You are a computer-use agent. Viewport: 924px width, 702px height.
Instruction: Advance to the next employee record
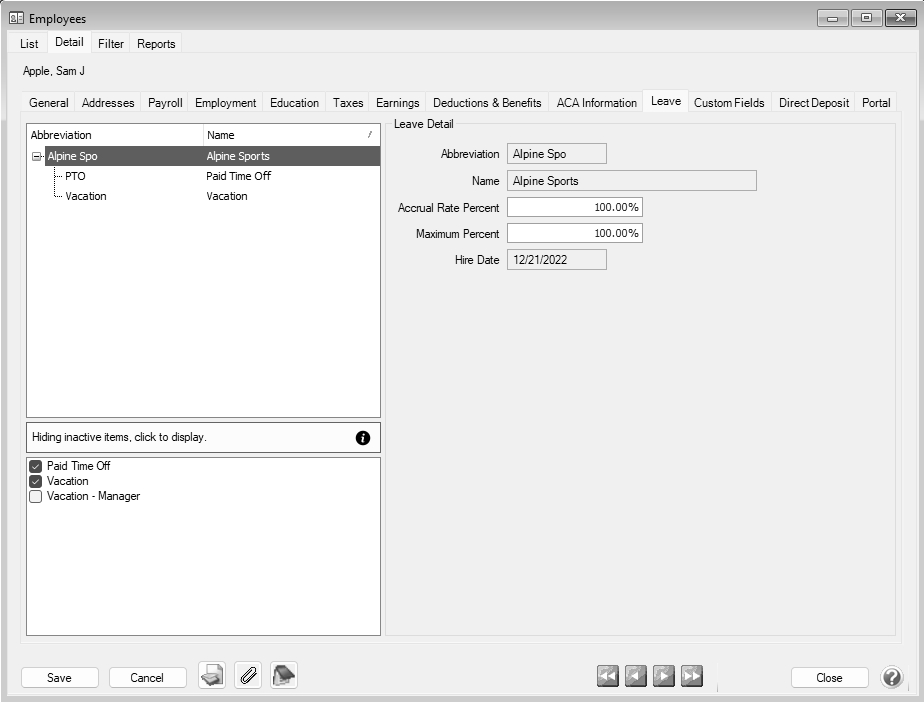(x=663, y=677)
